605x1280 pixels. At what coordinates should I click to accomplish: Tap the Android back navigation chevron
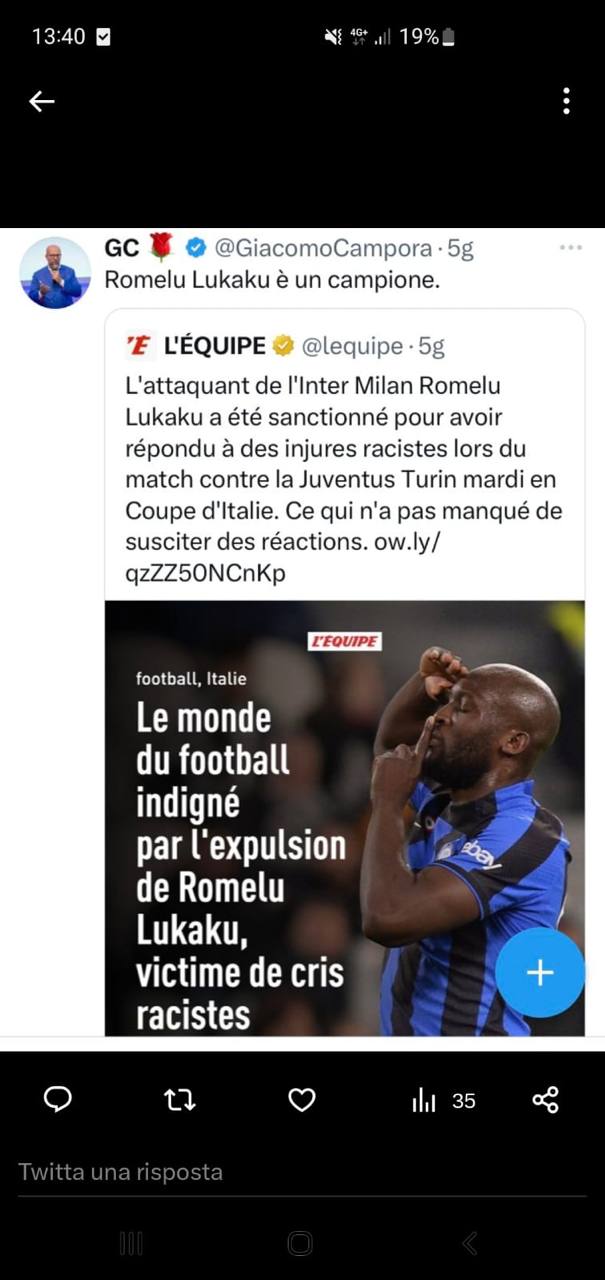[x=470, y=1243]
